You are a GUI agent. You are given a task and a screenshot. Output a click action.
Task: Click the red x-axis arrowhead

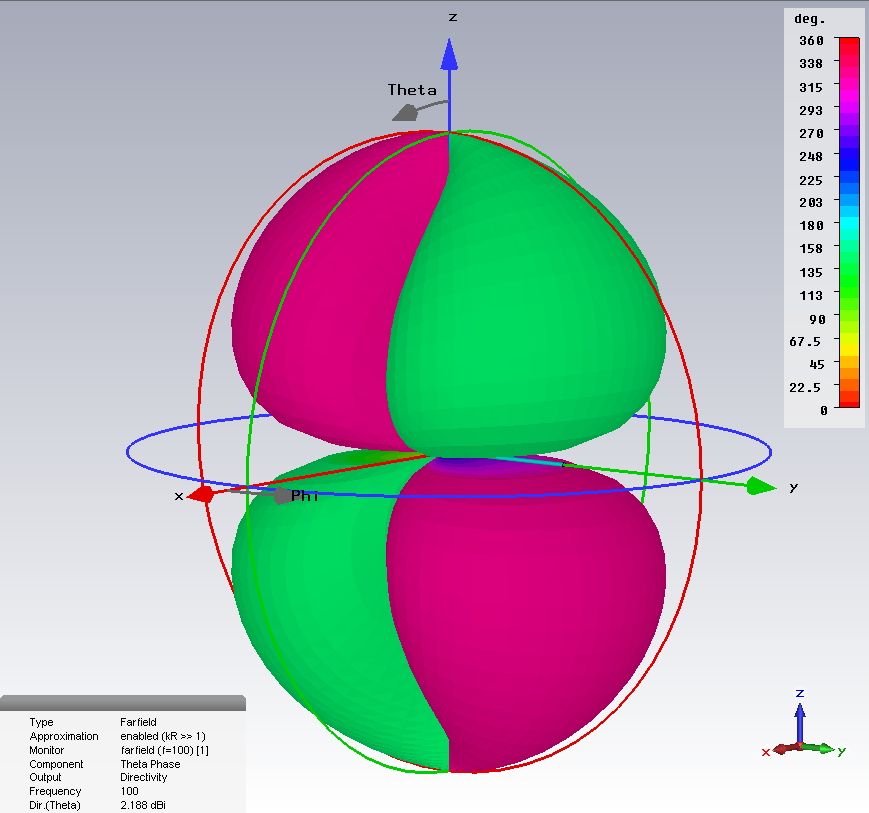pyautogui.click(x=201, y=494)
